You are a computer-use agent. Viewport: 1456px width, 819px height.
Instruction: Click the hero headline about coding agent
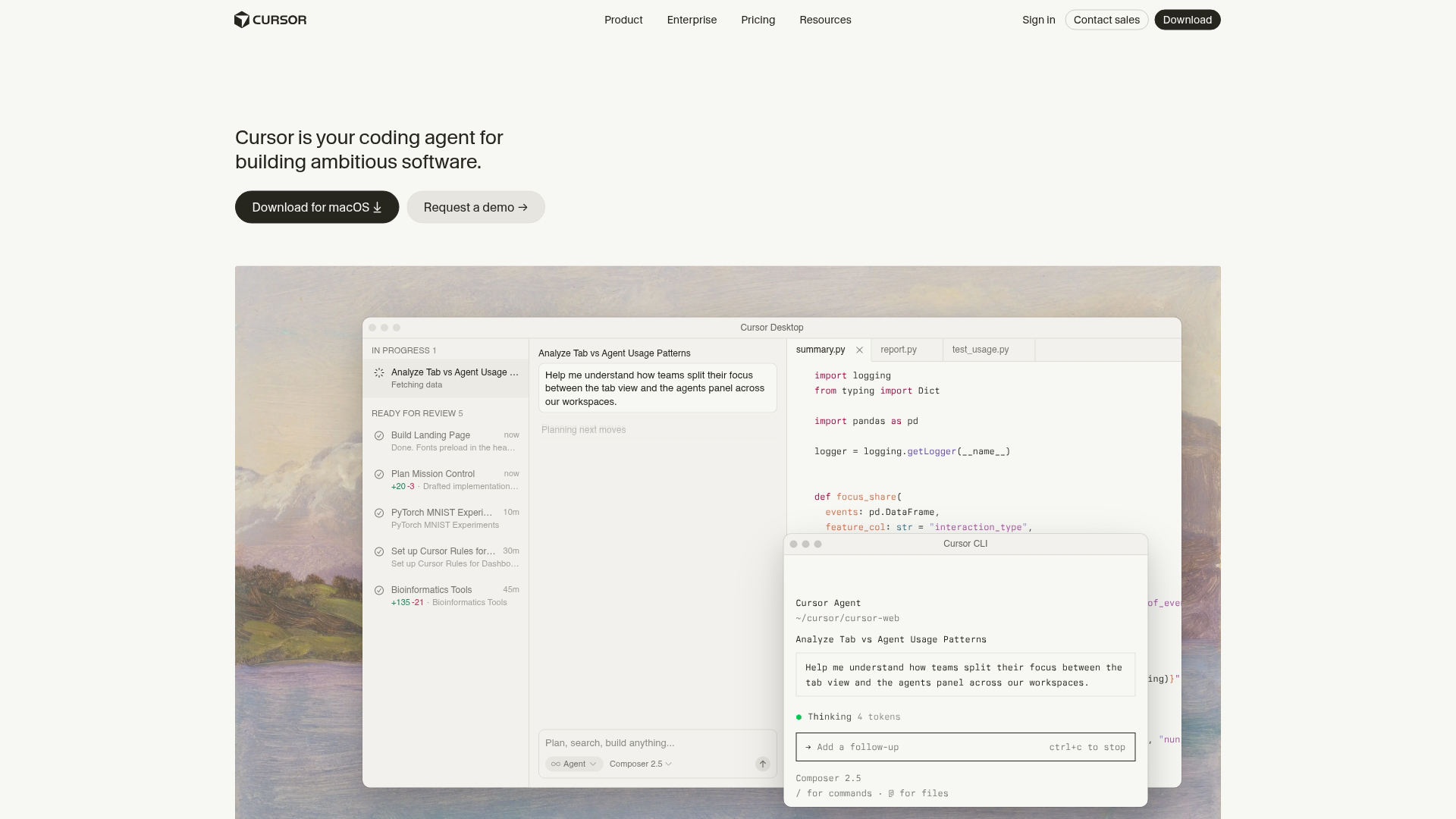(369, 149)
